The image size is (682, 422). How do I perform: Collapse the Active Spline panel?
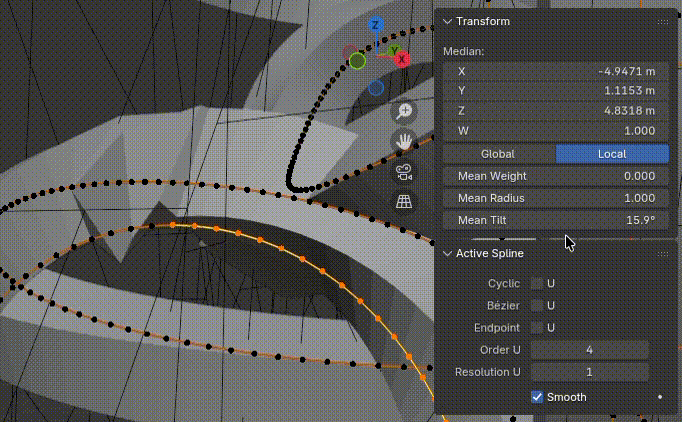[x=448, y=253]
